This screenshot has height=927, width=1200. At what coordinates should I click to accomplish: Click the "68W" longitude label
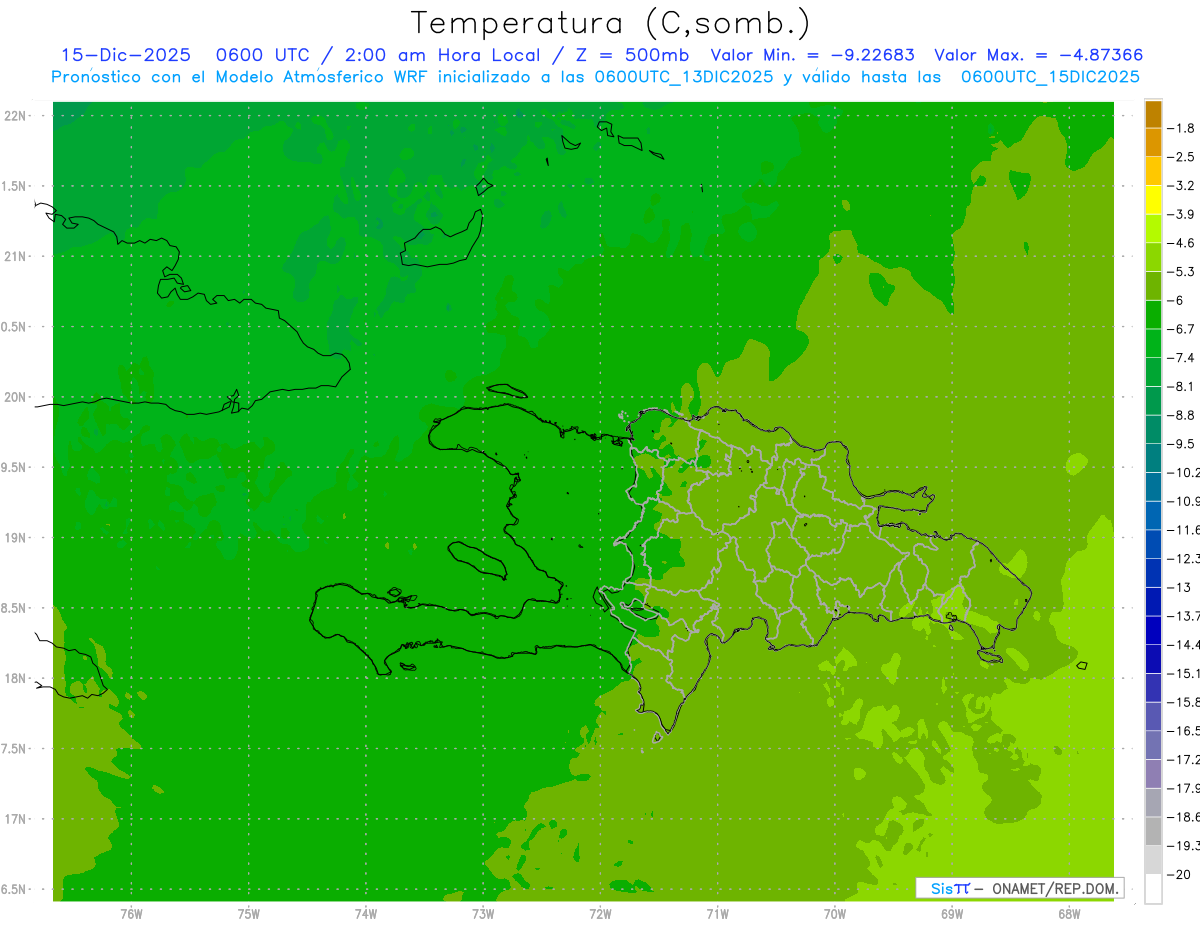click(1069, 914)
